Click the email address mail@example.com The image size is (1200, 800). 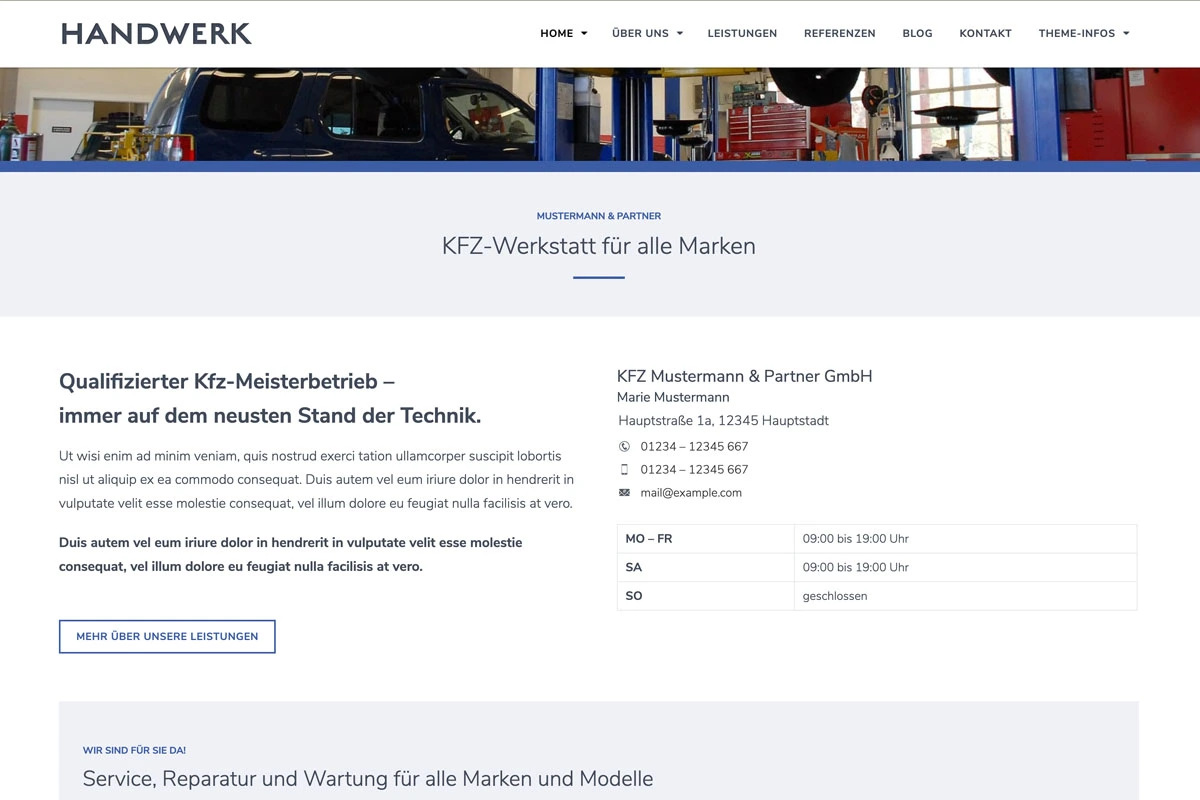(691, 492)
